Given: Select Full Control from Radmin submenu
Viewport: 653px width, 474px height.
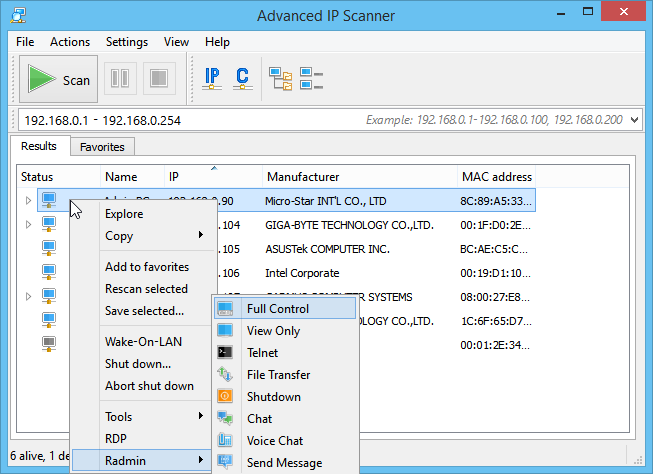Looking at the screenshot, I should [278, 309].
